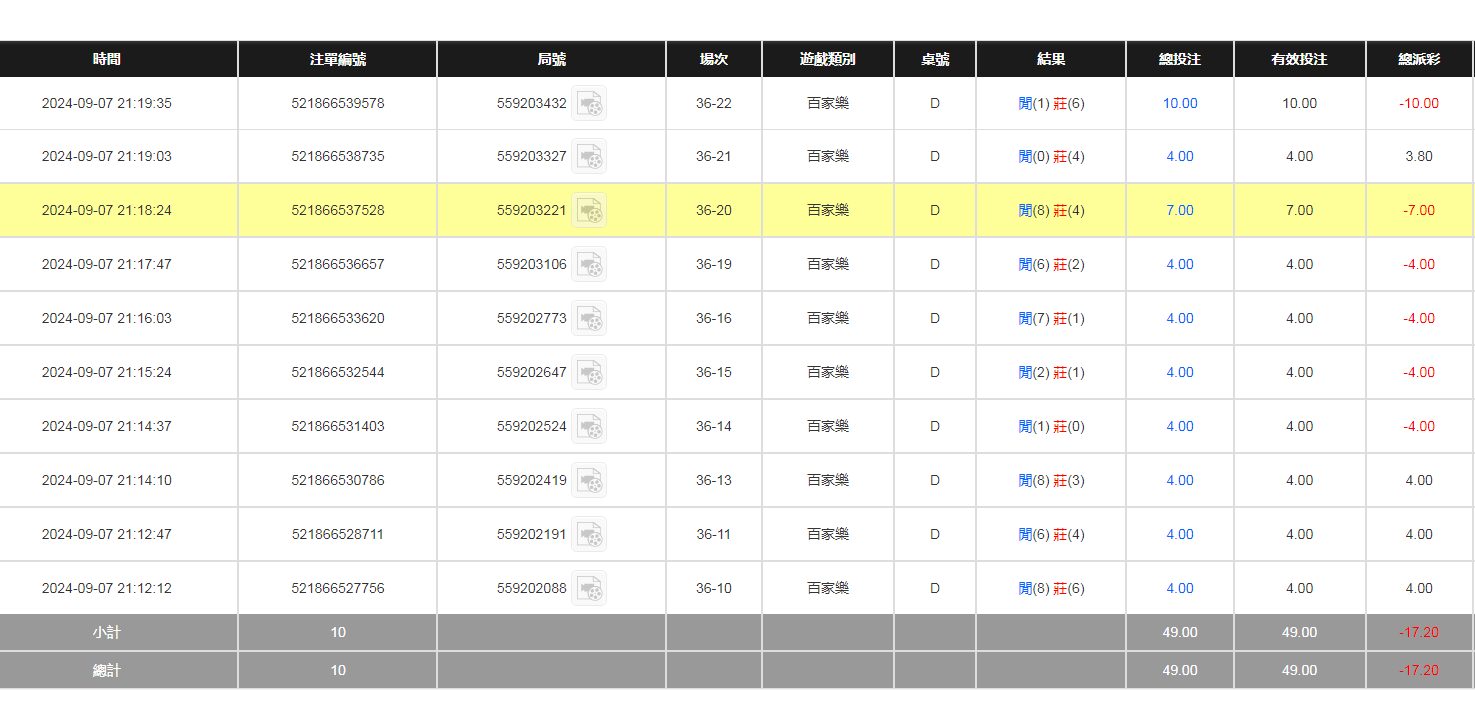
Task: Open video replay icon for round 559203432
Action: [x=589, y=104]
